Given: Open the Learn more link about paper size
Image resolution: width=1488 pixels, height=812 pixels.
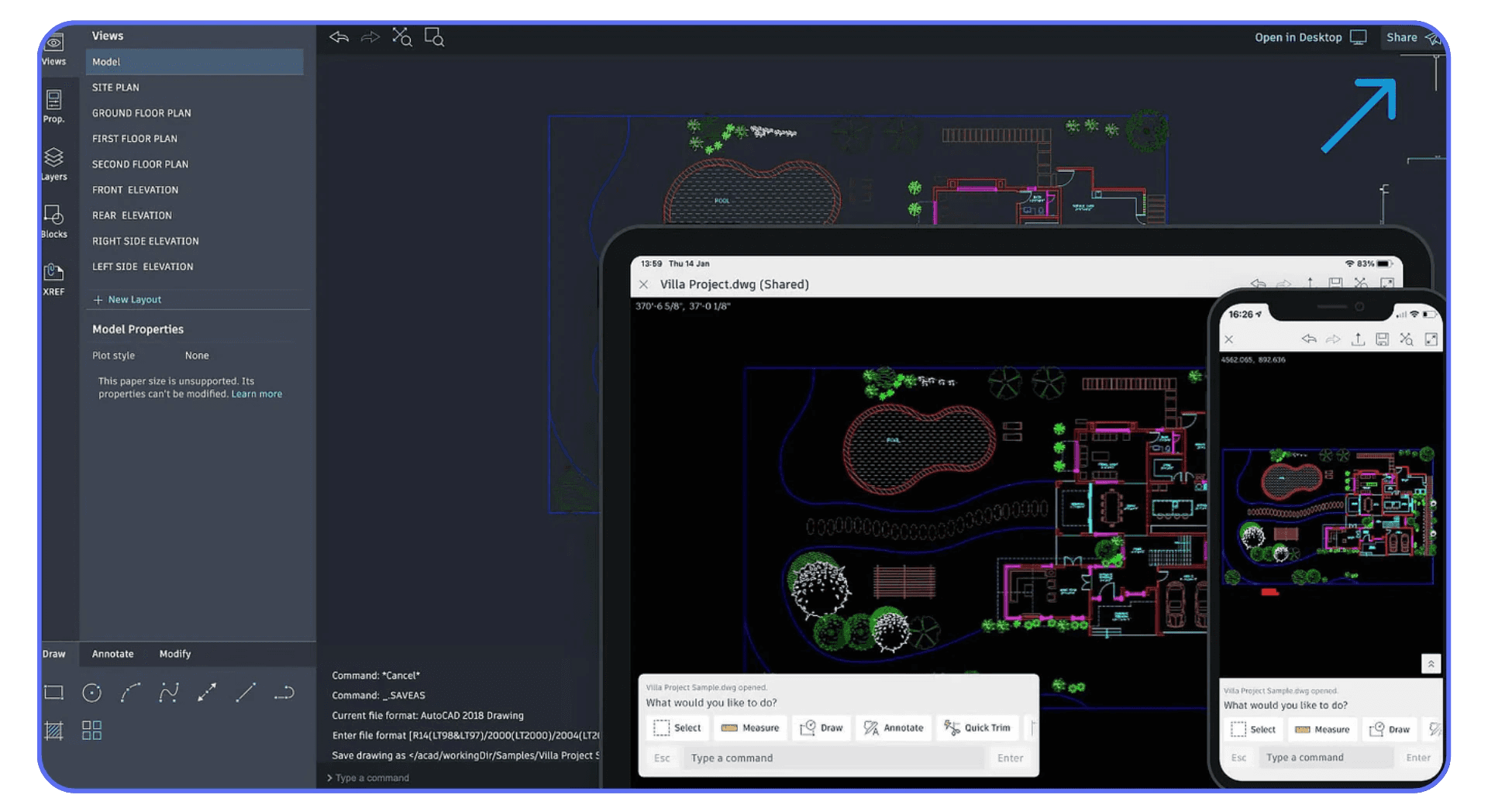Looking at the screenshot, I should click(x=257, y=394).
